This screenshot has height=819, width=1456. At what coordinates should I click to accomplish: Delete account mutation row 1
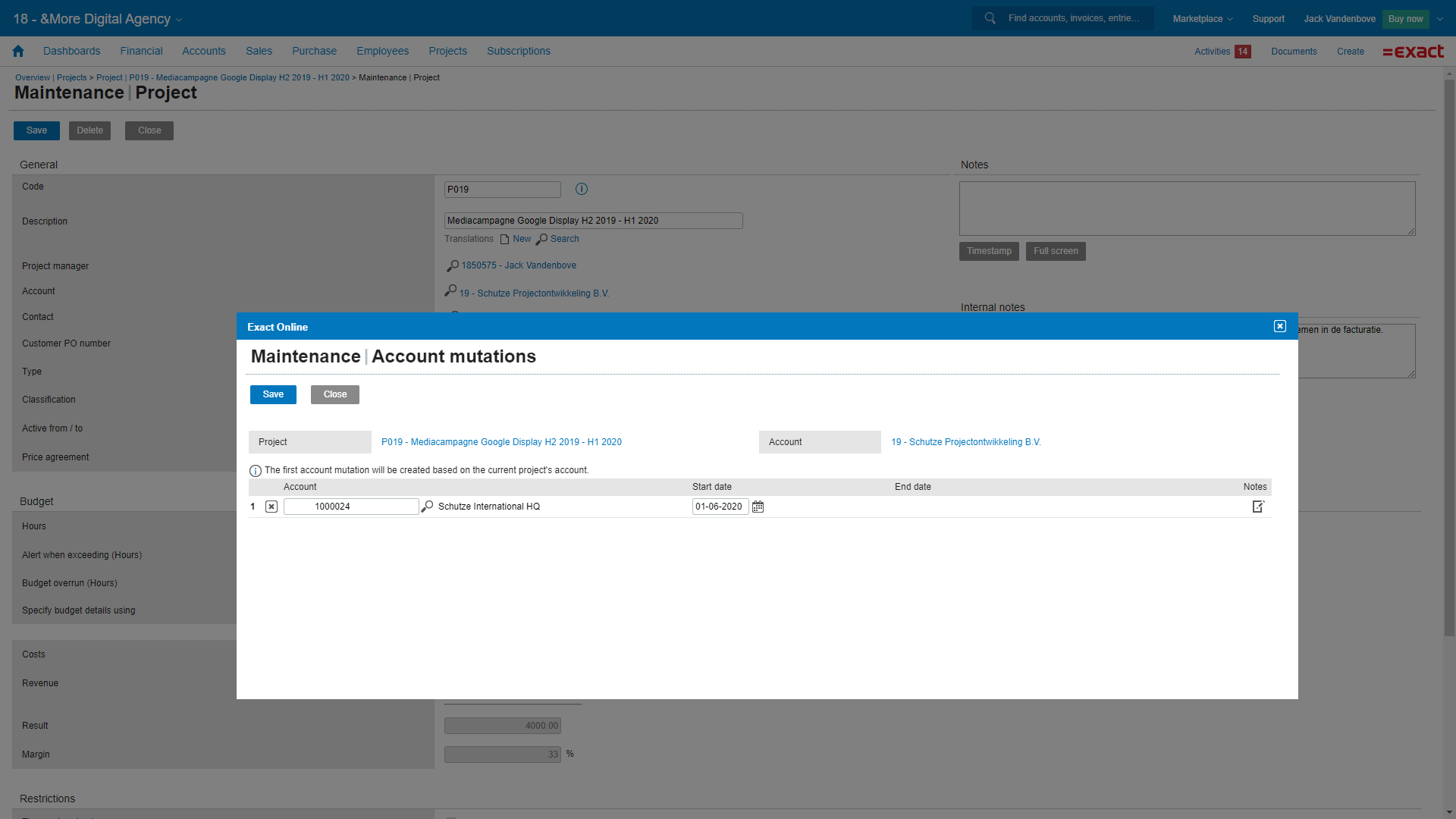(271, 507)
